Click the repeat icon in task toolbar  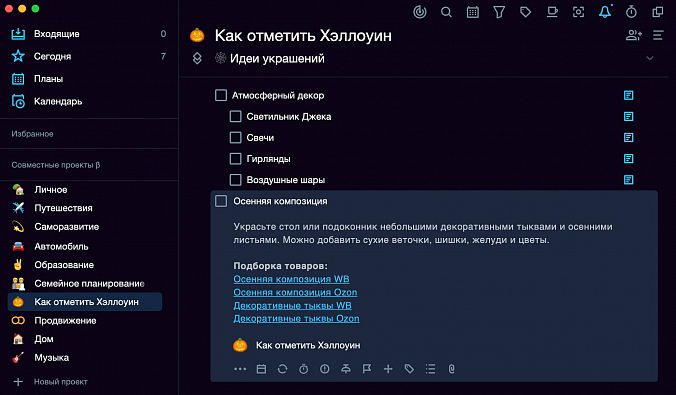(x=282, y=369)
